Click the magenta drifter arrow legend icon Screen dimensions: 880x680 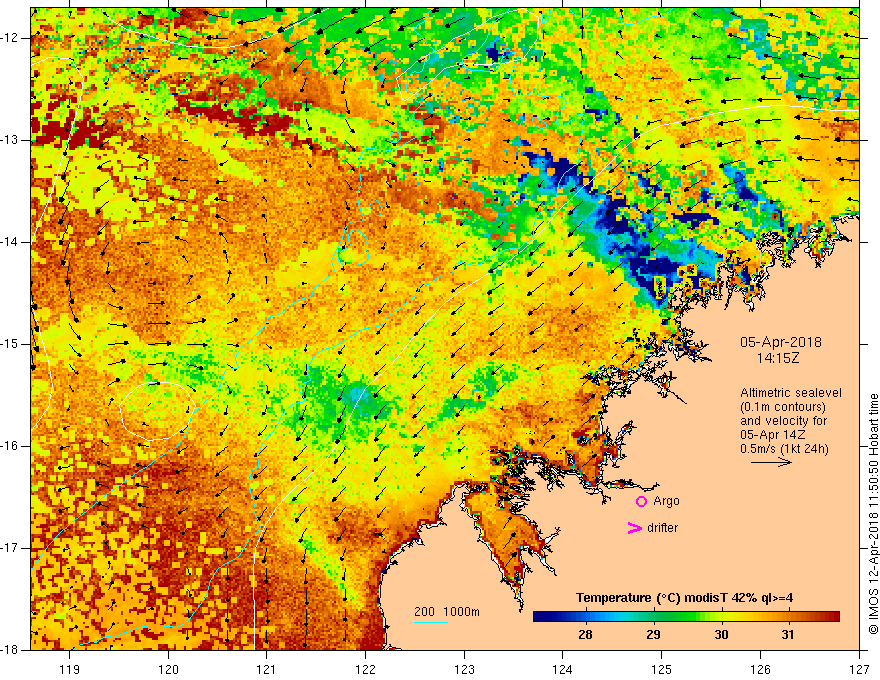click(x=635, y=528)
